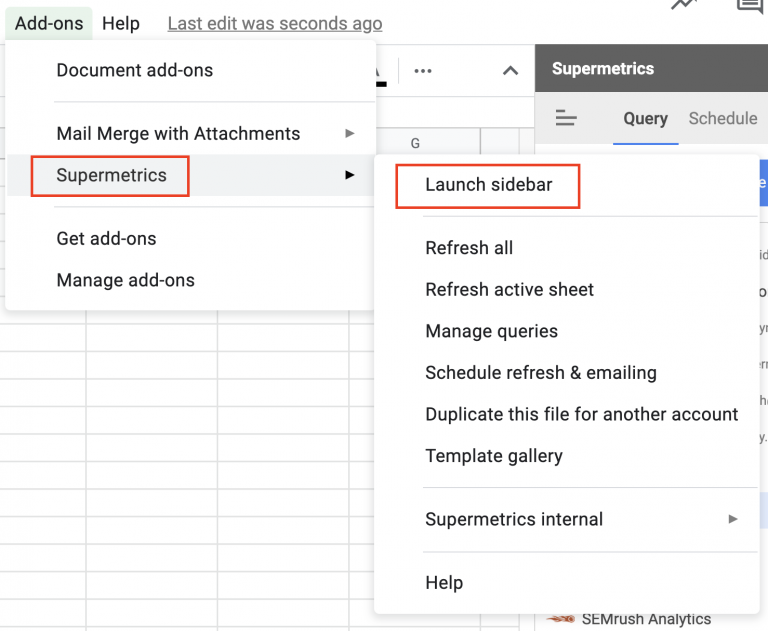Click the arrow next to Supermetrics menu item
The width and height of the screenshot is (768, 631).
[x=349, y=175]
